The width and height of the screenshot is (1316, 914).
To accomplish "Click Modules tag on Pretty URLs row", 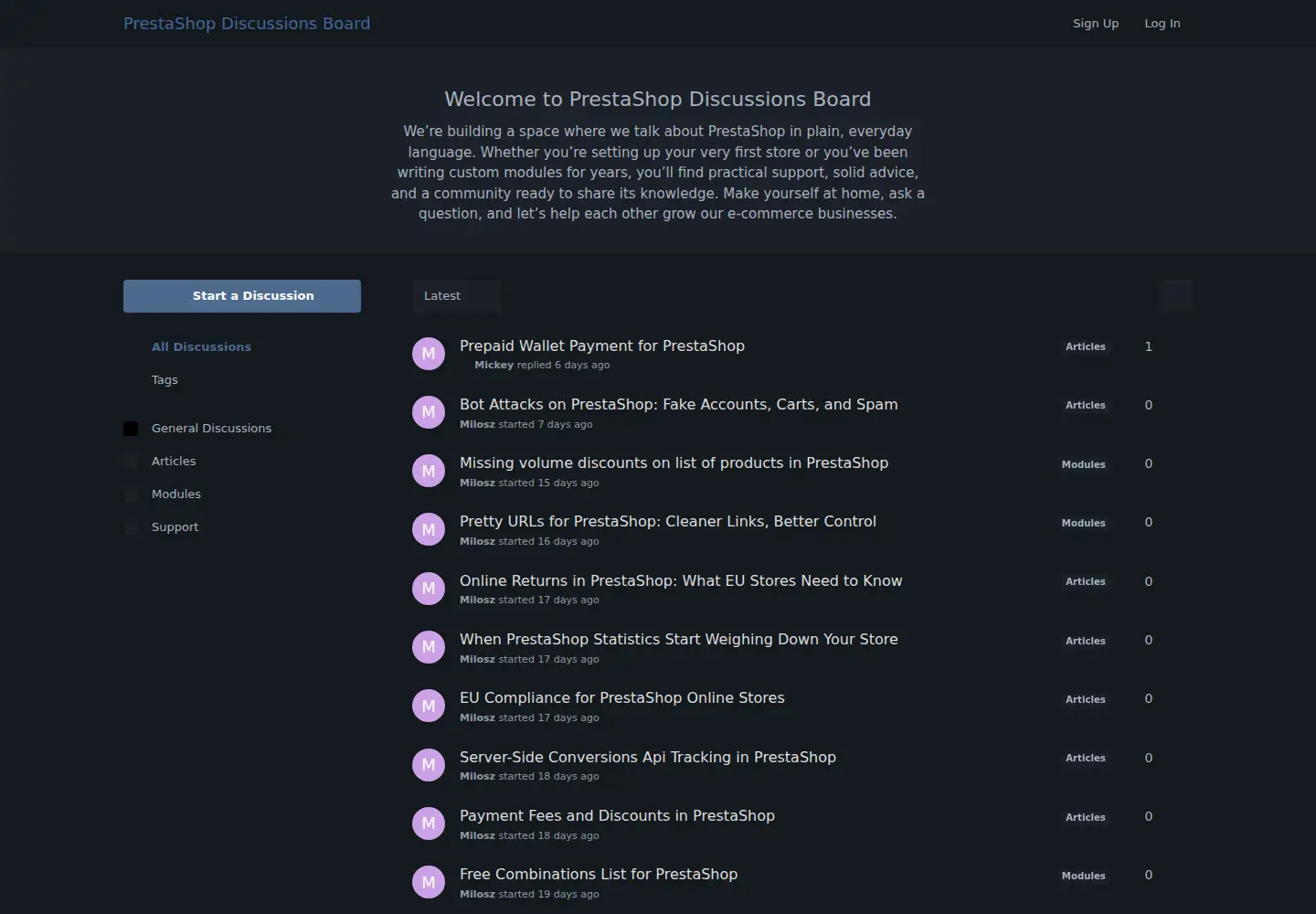I will 1084,524.
